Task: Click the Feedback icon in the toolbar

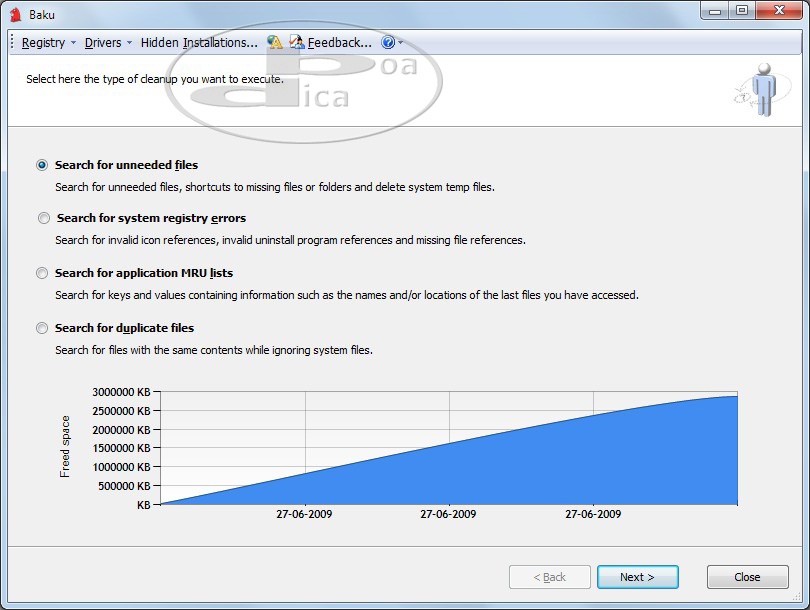Action: click(x=297, y=43)
